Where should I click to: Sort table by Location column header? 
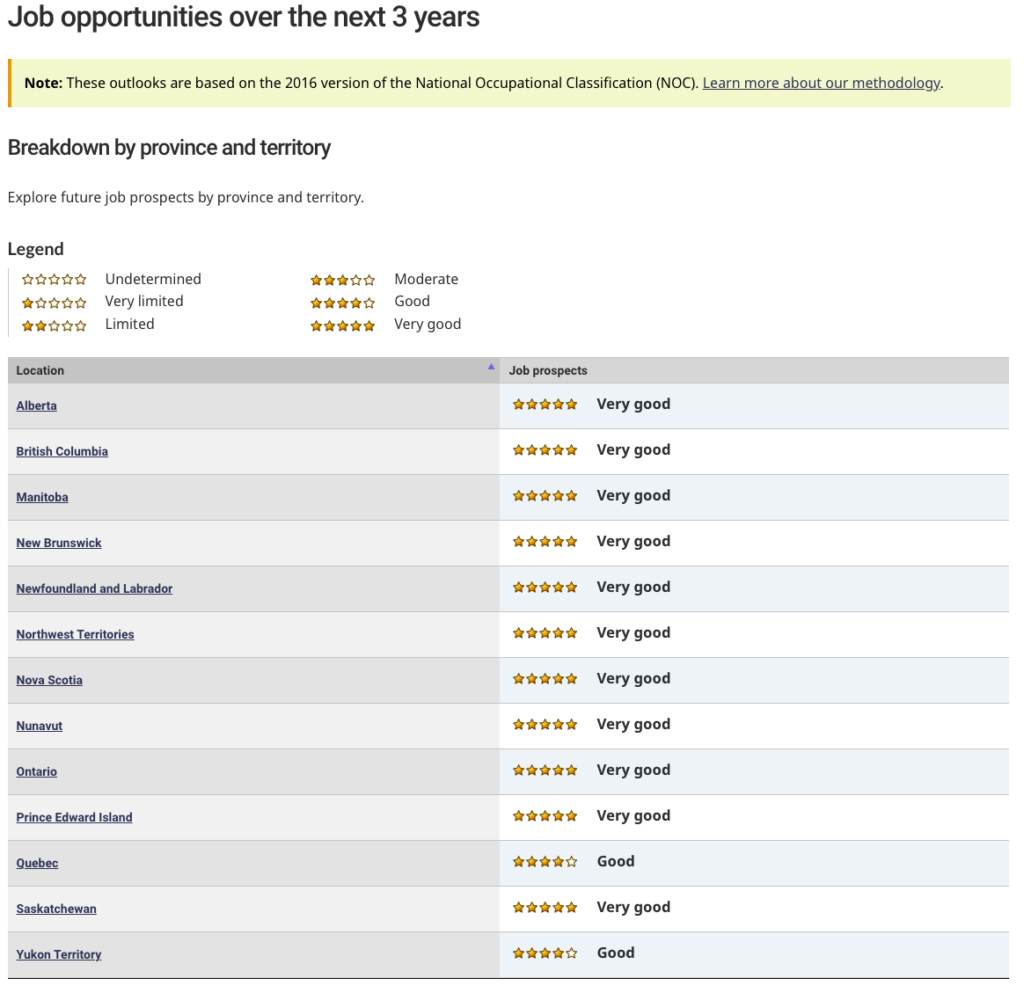[40, 371]
